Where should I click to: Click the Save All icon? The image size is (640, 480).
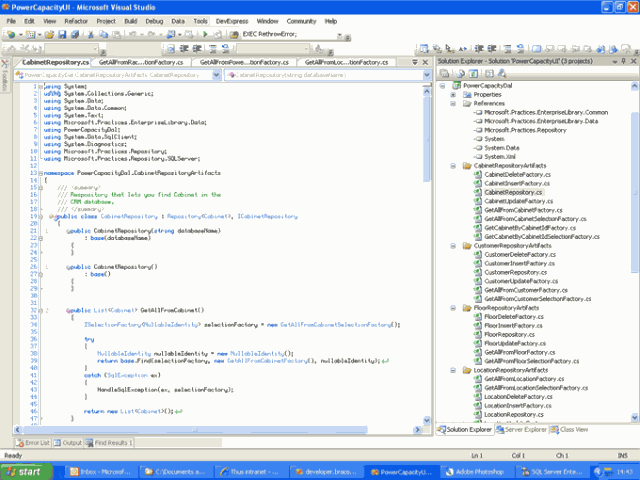pos(75,35)
